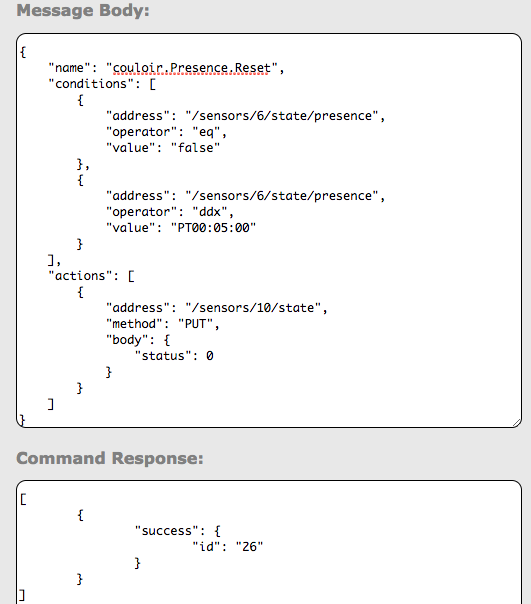Click the Command Response heading label
The image size is (531, 604).
110,458
